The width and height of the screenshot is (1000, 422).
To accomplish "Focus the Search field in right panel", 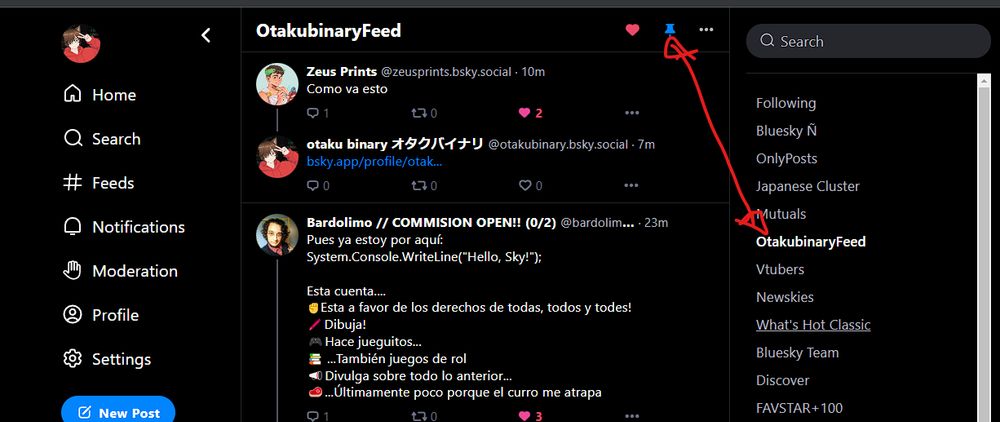I will tap(868, 41).
